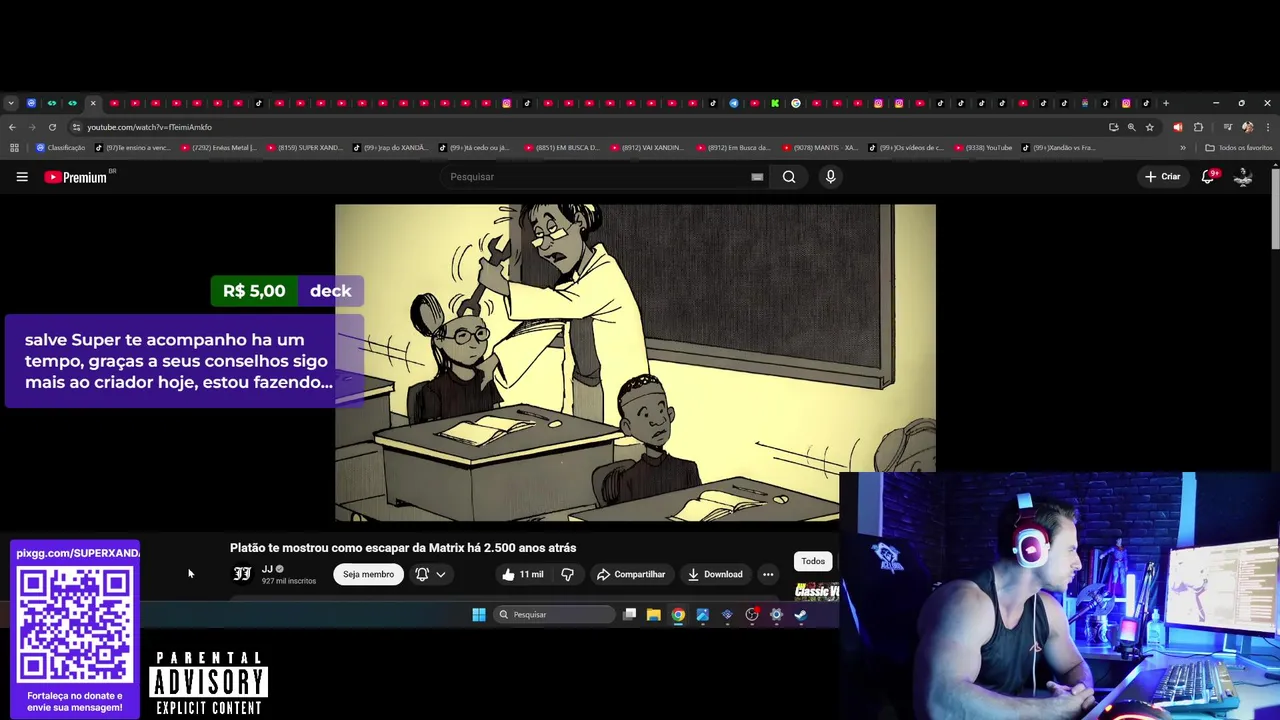Click the Seja membro button
Image resolution: width=1280 pixels, height=720 pixels.
[x=368, y=574]
